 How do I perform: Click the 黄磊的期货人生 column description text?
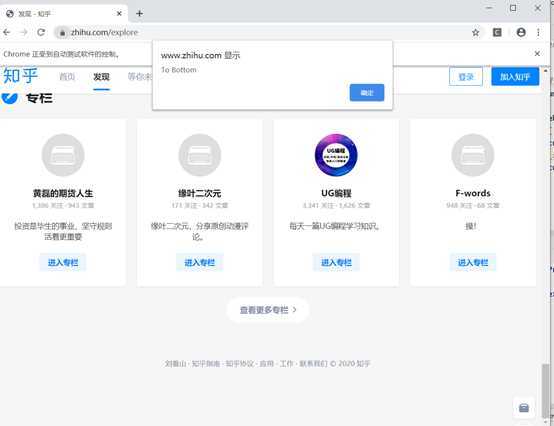[63, 231]
